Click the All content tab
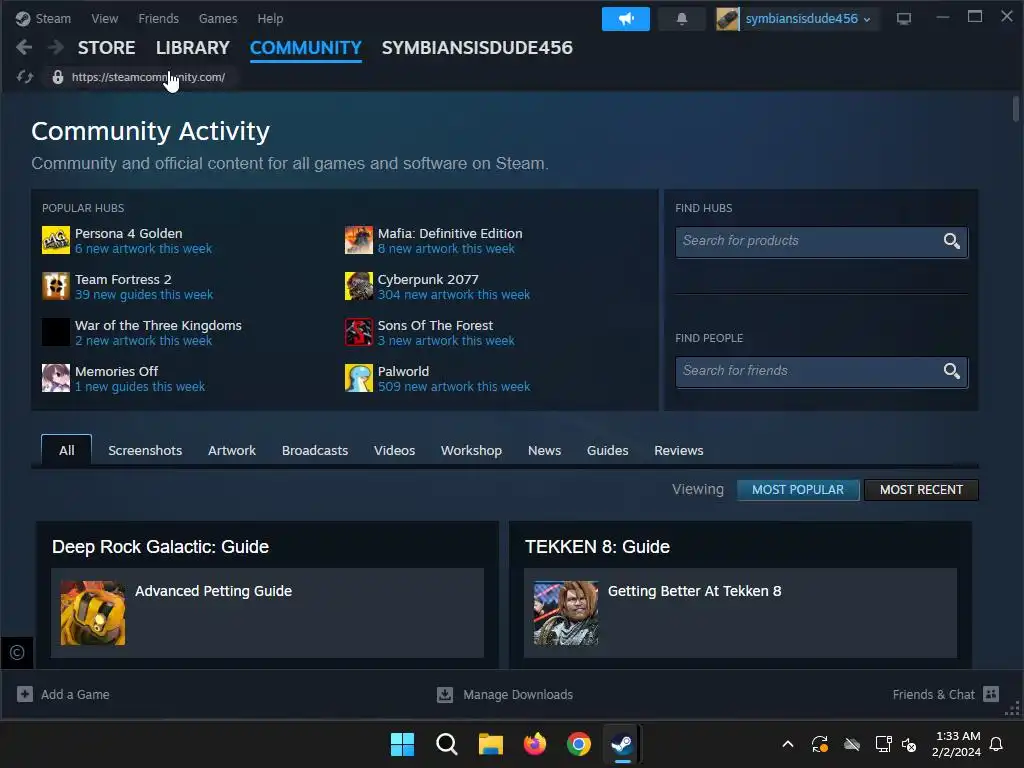The width and height of the screenshot is (1024, 768). 67,450
